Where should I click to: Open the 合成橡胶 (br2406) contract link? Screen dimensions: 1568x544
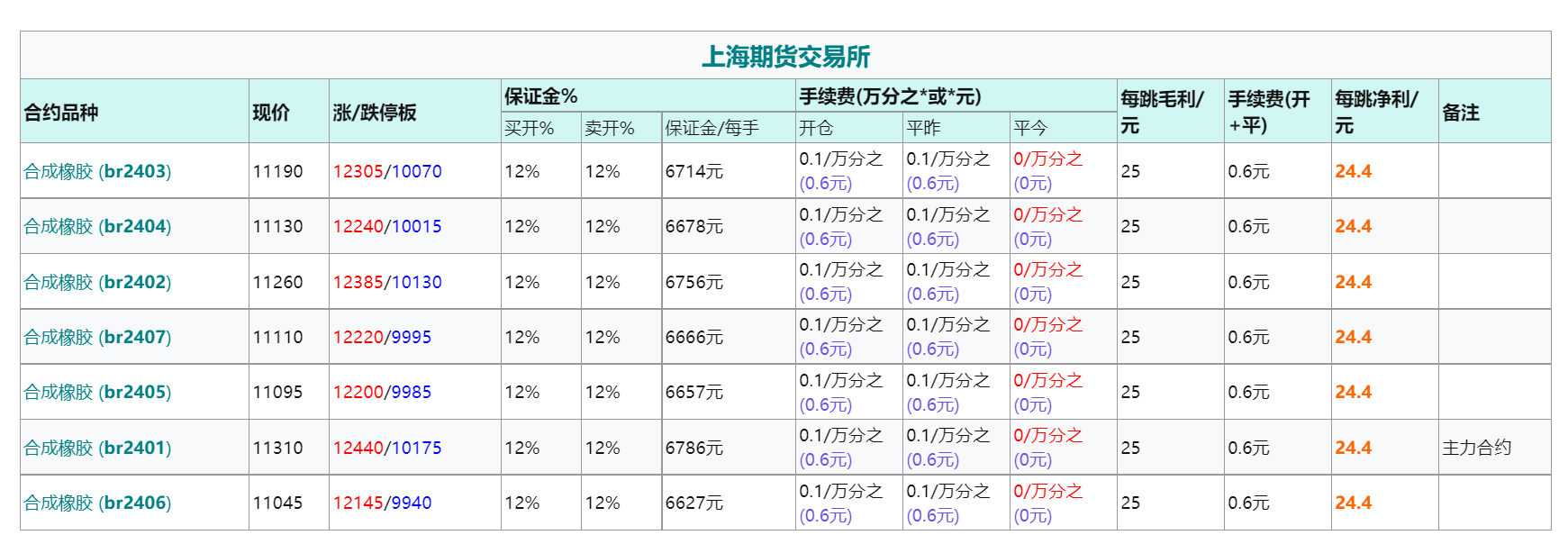point(97,503)
